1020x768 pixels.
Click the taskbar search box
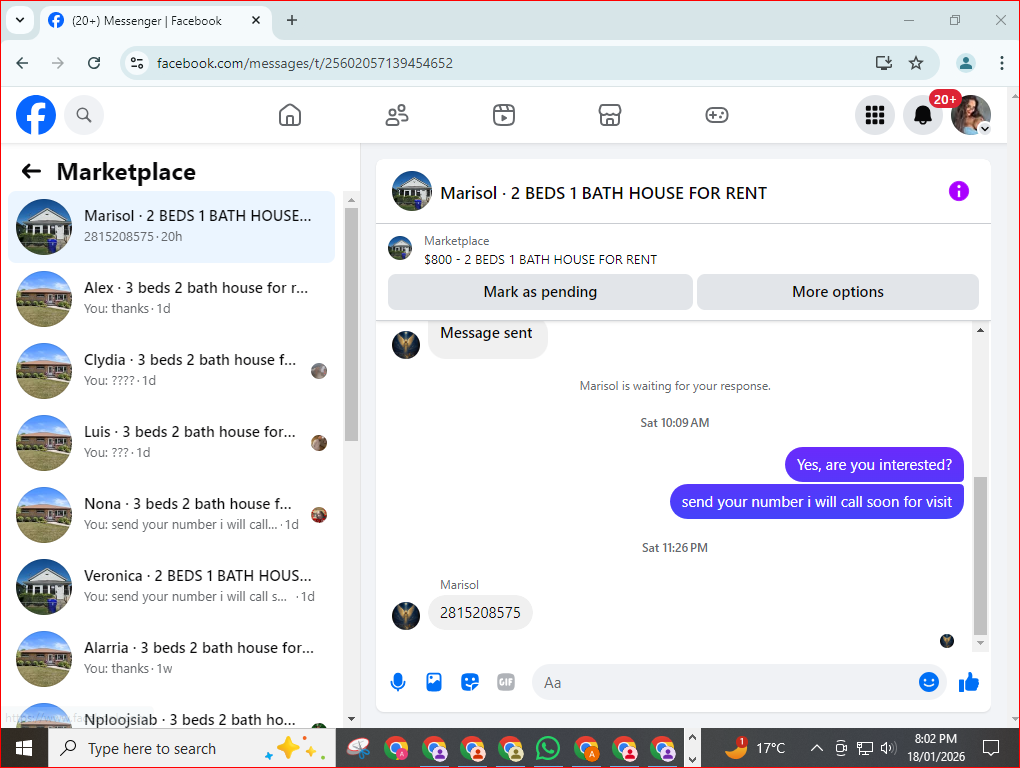point(192,748)
